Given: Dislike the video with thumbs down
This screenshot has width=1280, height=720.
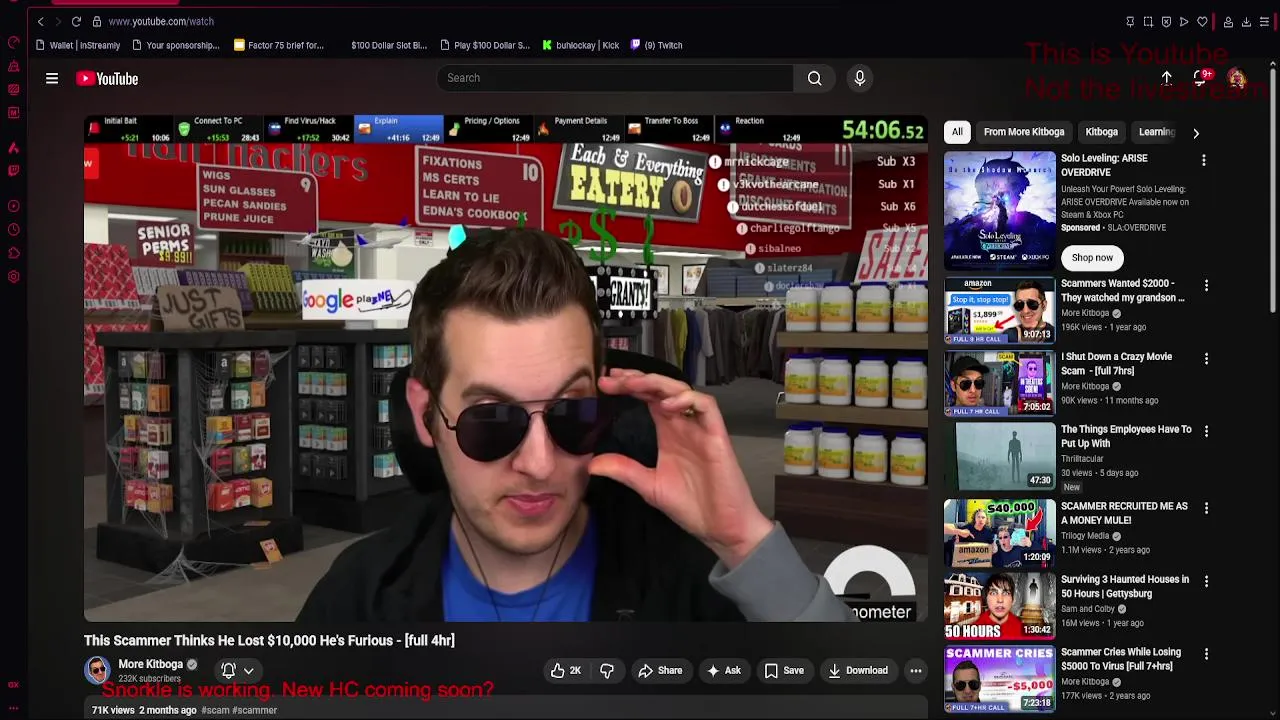Looking at the screenshot, I should 606,671.
